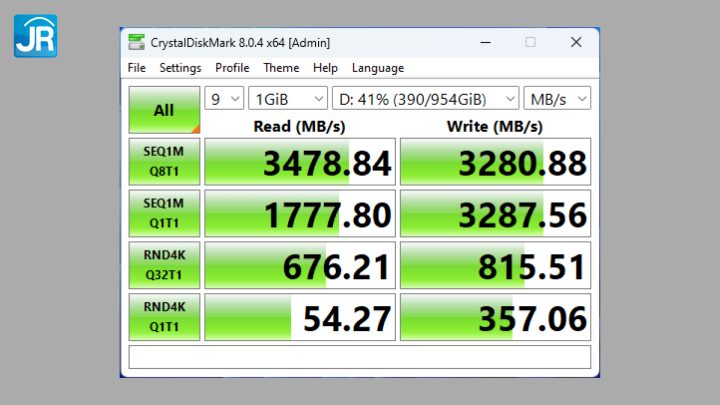
Task: Open the Theme menu
Action: point(281,68)
